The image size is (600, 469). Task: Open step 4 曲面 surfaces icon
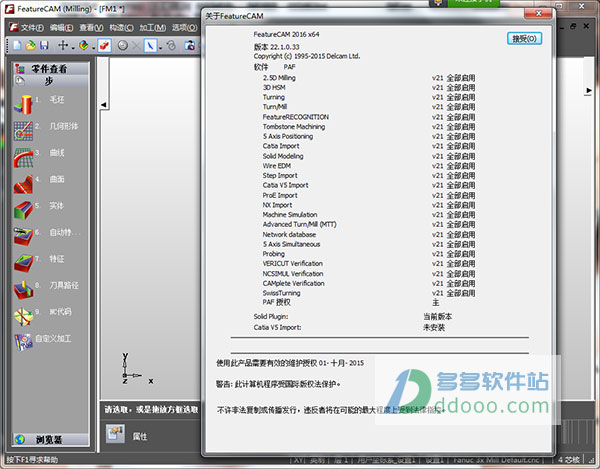(23, 184)
